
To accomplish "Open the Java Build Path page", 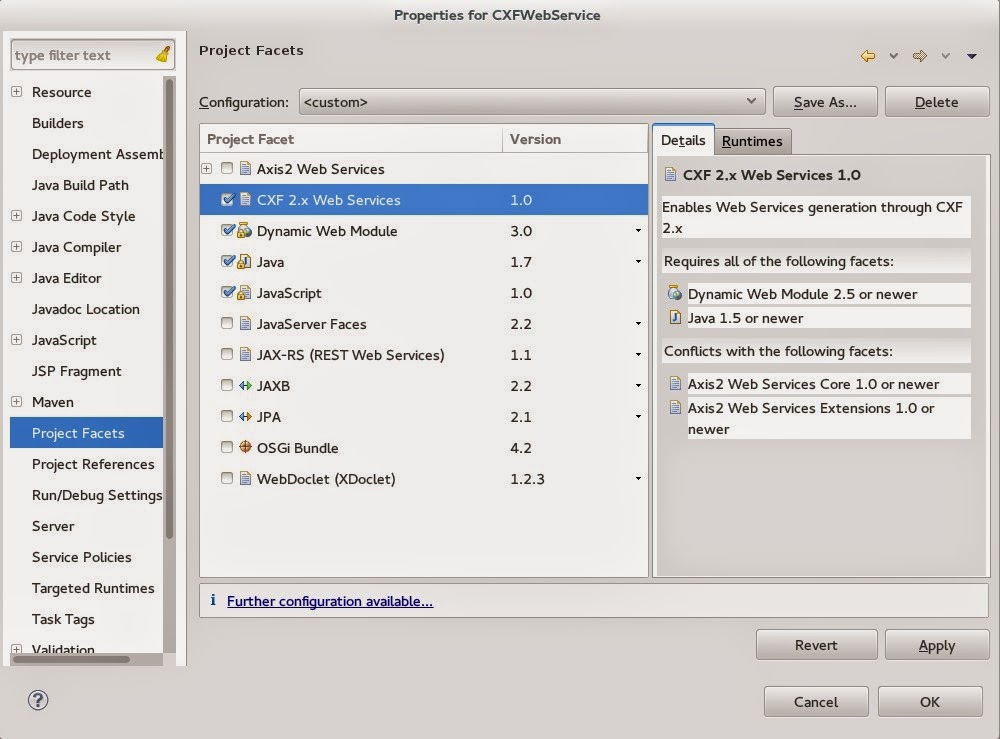I will pos(80,185).
